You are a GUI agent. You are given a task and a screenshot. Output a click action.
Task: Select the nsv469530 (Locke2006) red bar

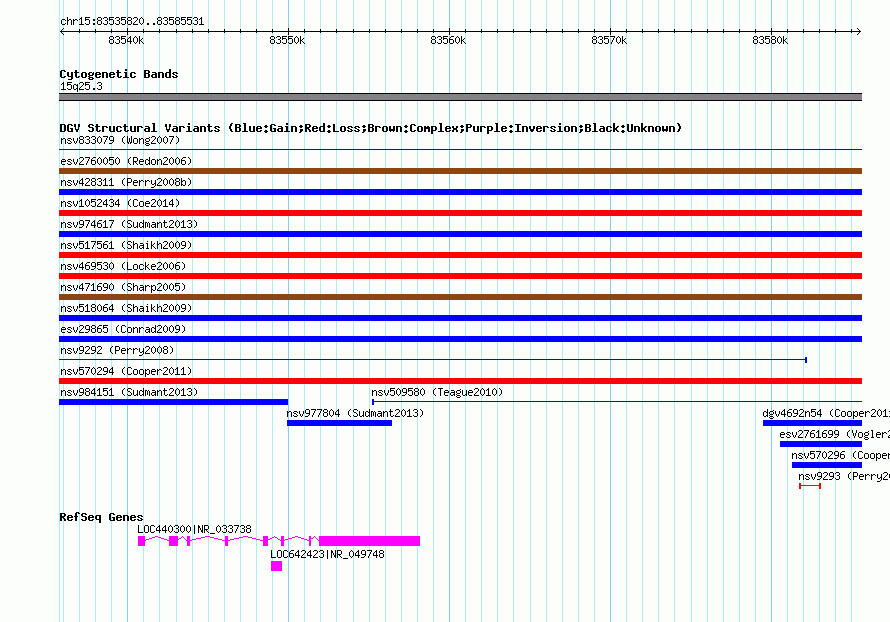click(x=460, y=276)
